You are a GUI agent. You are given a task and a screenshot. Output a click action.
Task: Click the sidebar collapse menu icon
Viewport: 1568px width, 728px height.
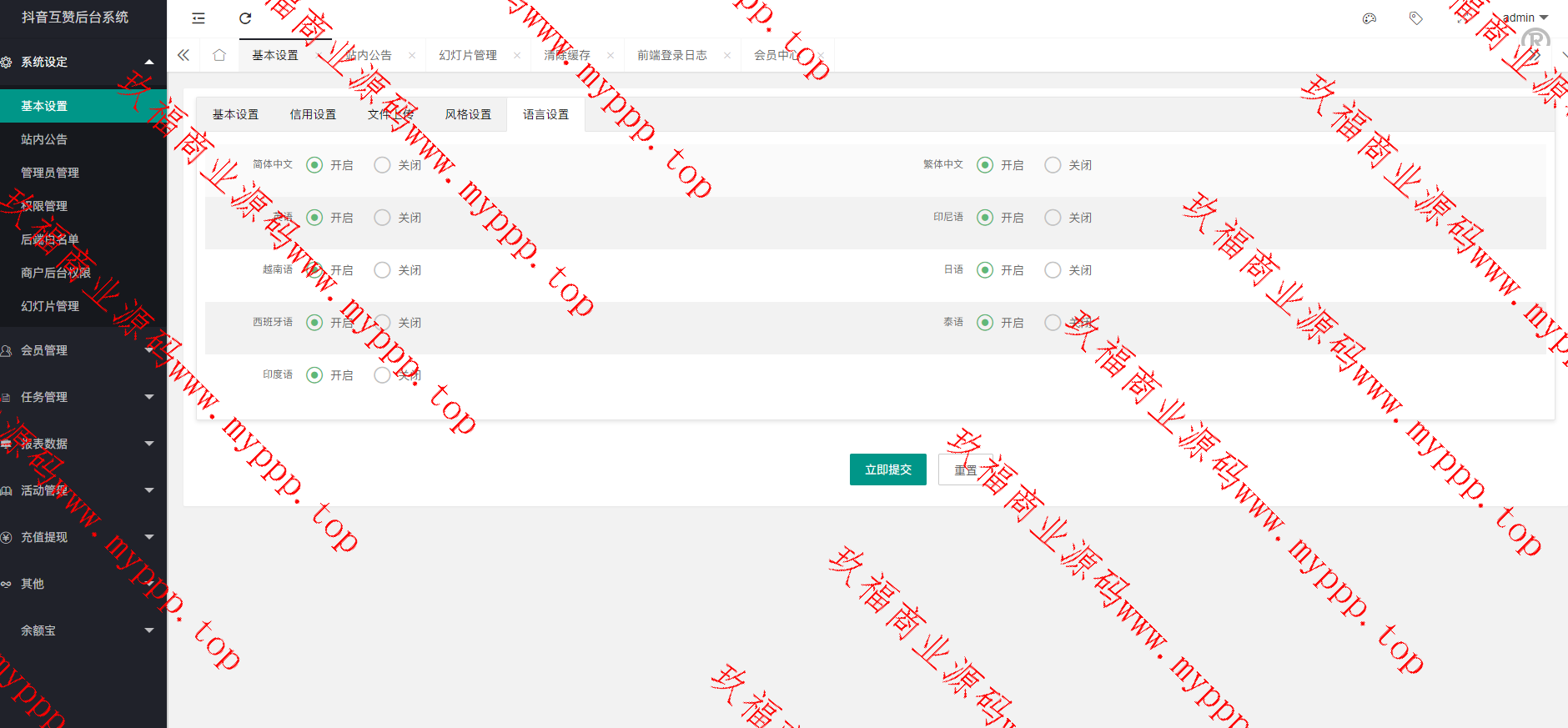pos(199,18)
